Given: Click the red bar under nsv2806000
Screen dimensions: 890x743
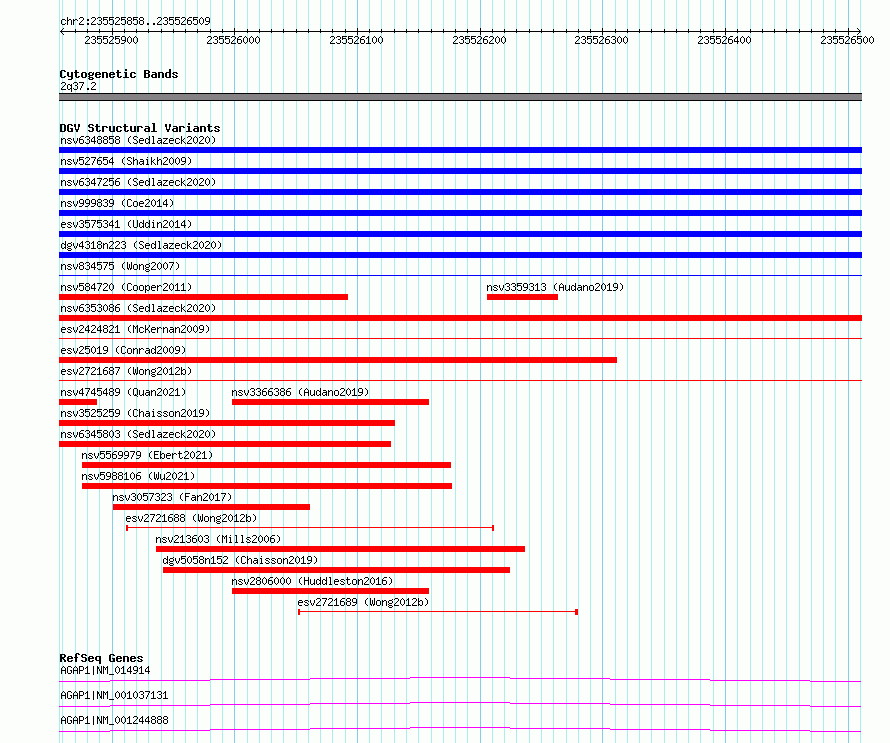Looking at the screenshot, I should coord(330,591).
